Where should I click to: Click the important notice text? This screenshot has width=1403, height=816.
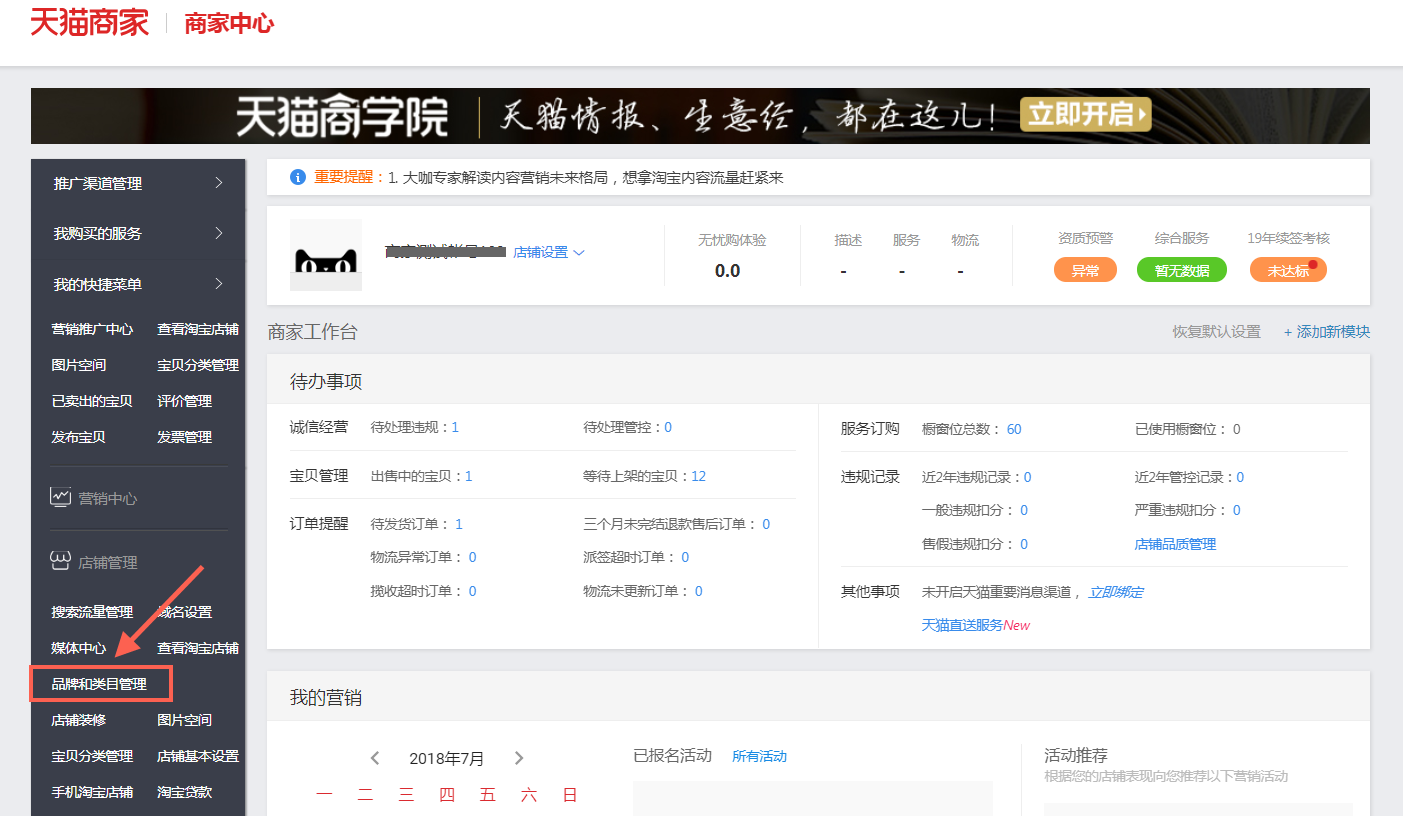[585, 177]
